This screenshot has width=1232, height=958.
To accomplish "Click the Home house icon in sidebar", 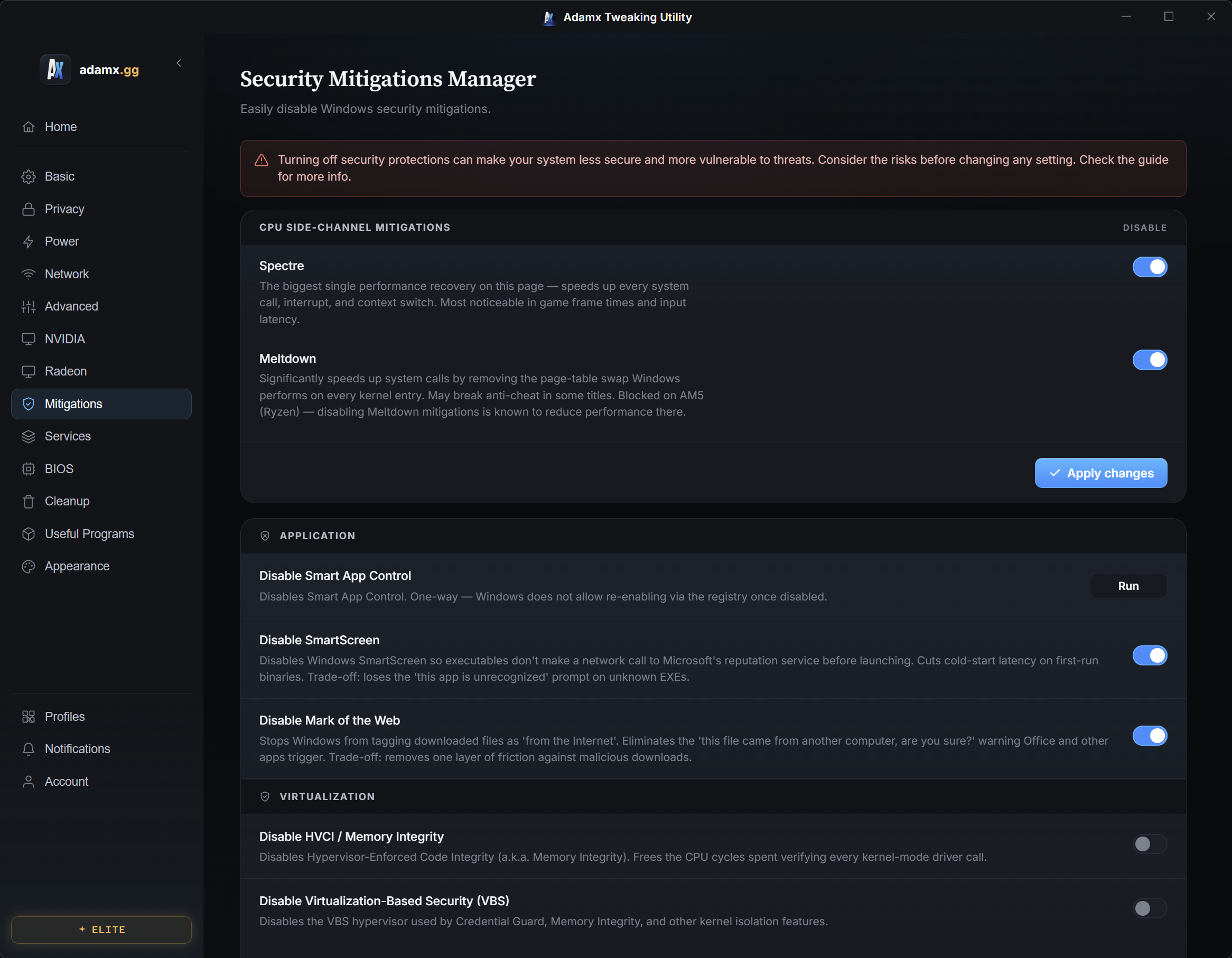I will pos(28,127).
